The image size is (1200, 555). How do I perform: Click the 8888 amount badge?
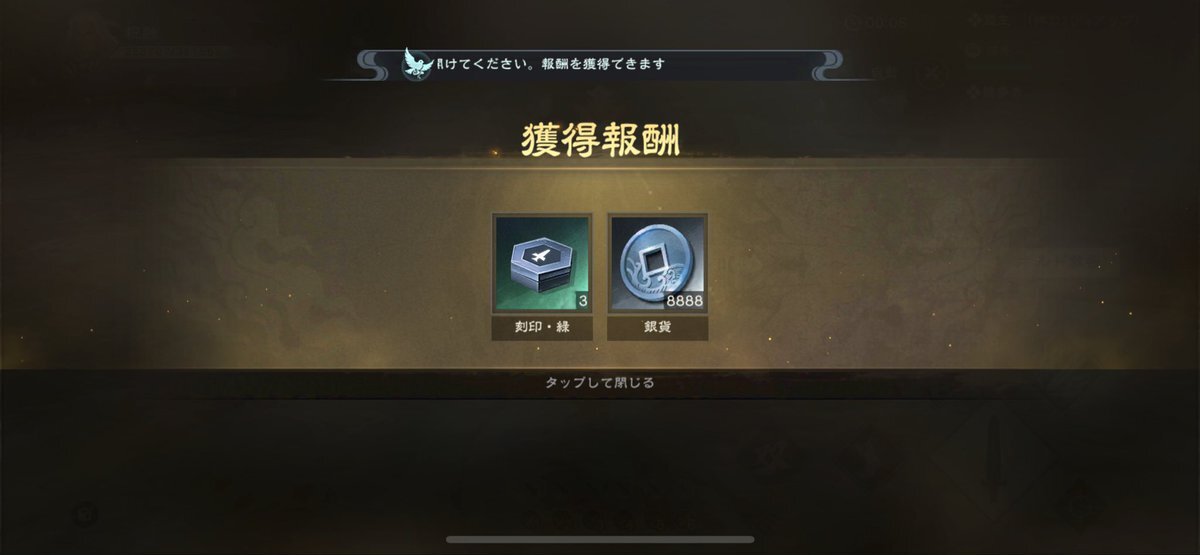tap(684, 300)
